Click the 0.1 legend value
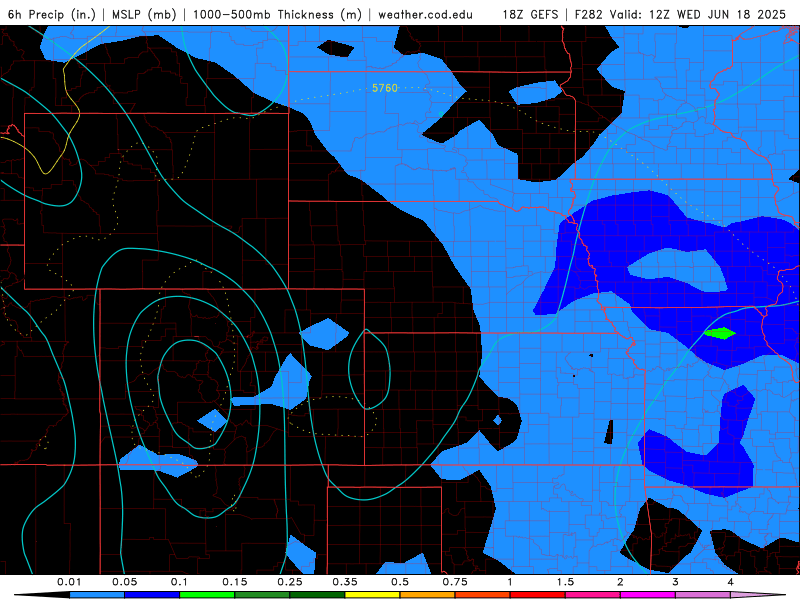800x600 pixels. point(179,582)
